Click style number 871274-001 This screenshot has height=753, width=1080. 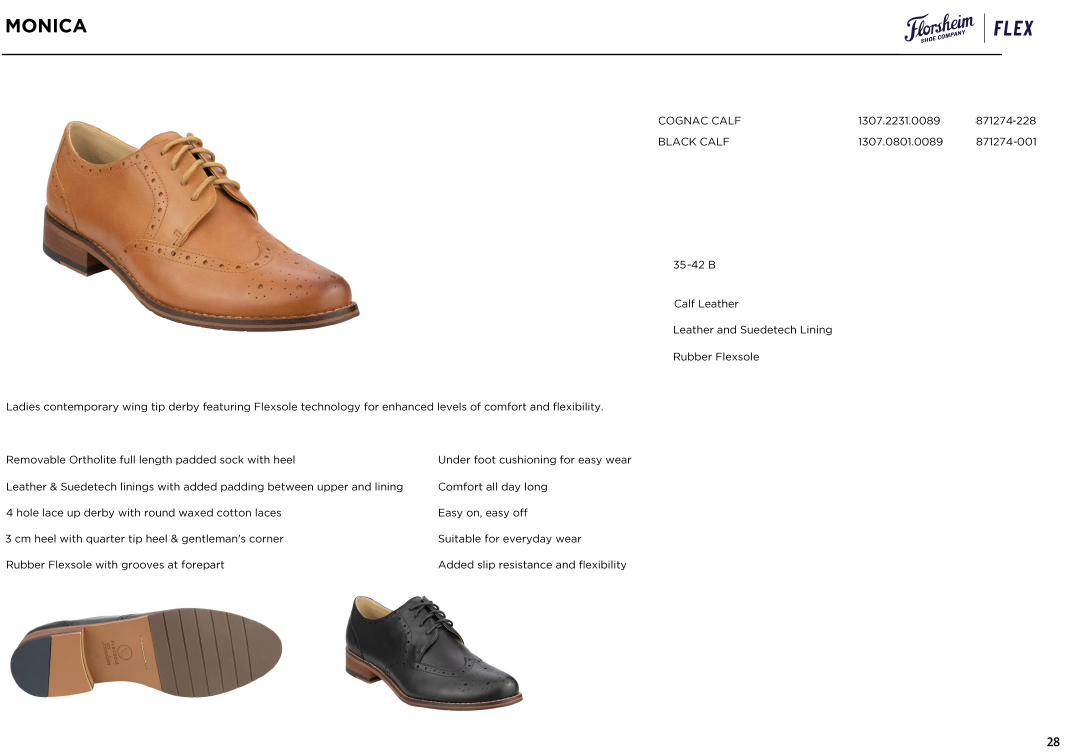click(x=1006, y=141)
